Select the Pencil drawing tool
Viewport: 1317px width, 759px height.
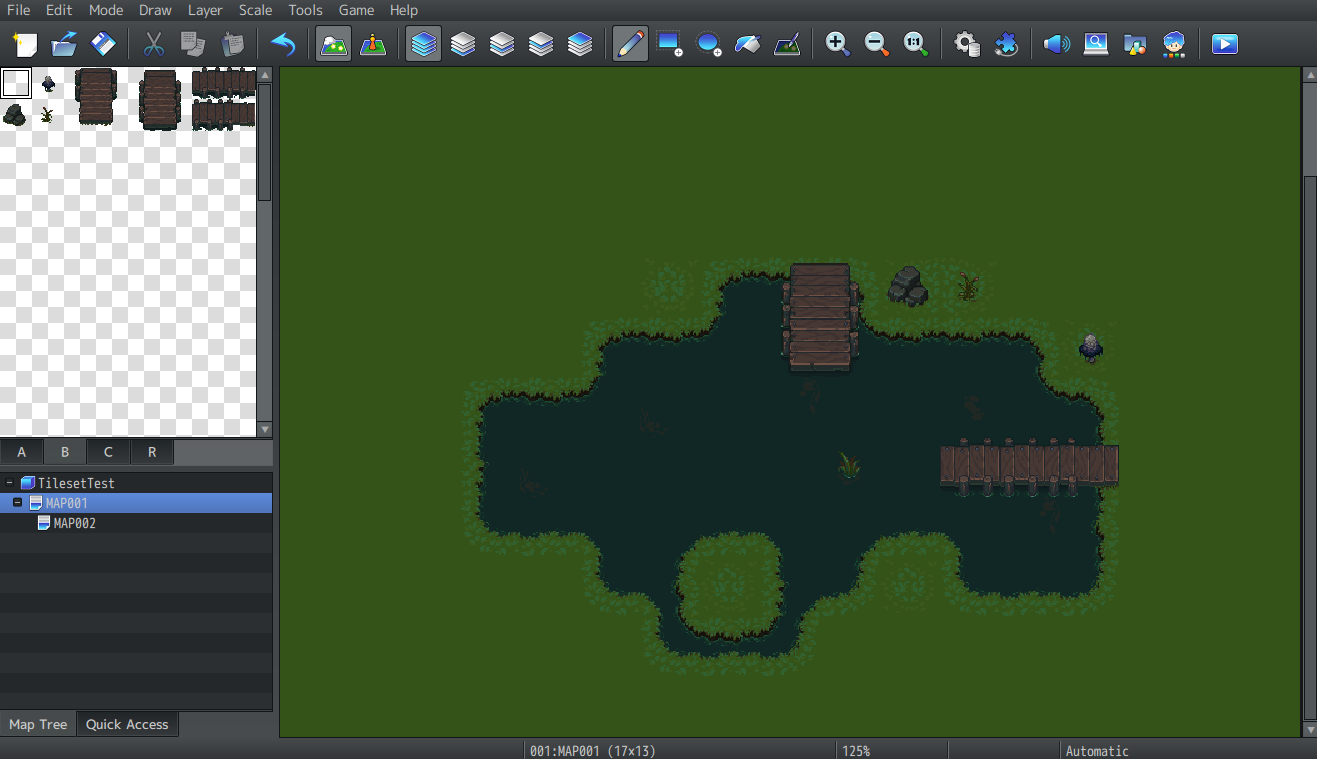[x=630, y=44]
